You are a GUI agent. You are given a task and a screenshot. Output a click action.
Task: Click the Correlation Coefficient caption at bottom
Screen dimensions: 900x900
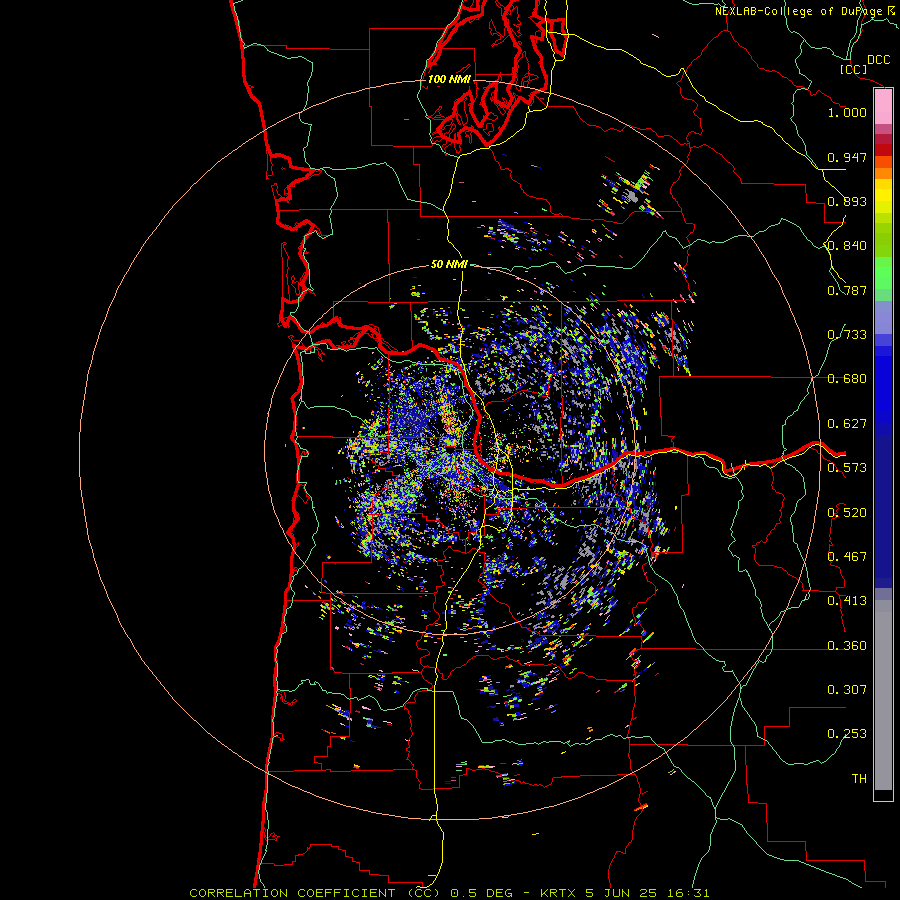click(449, 893)
